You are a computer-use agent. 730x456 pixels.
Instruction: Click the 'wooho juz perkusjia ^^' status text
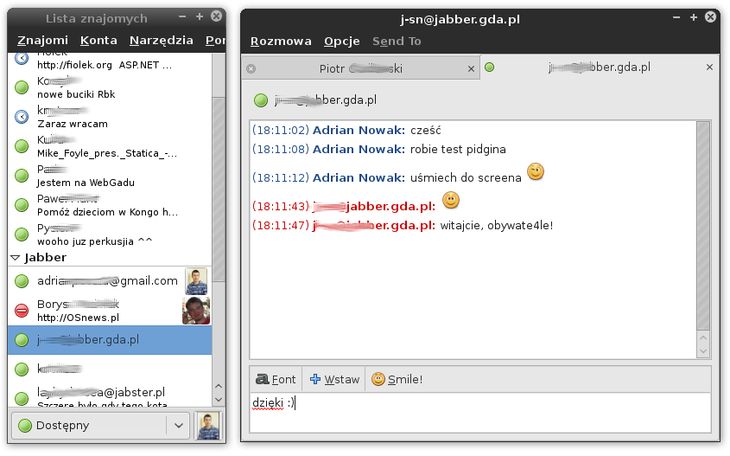pyautogui.click(x=95, y=242)
